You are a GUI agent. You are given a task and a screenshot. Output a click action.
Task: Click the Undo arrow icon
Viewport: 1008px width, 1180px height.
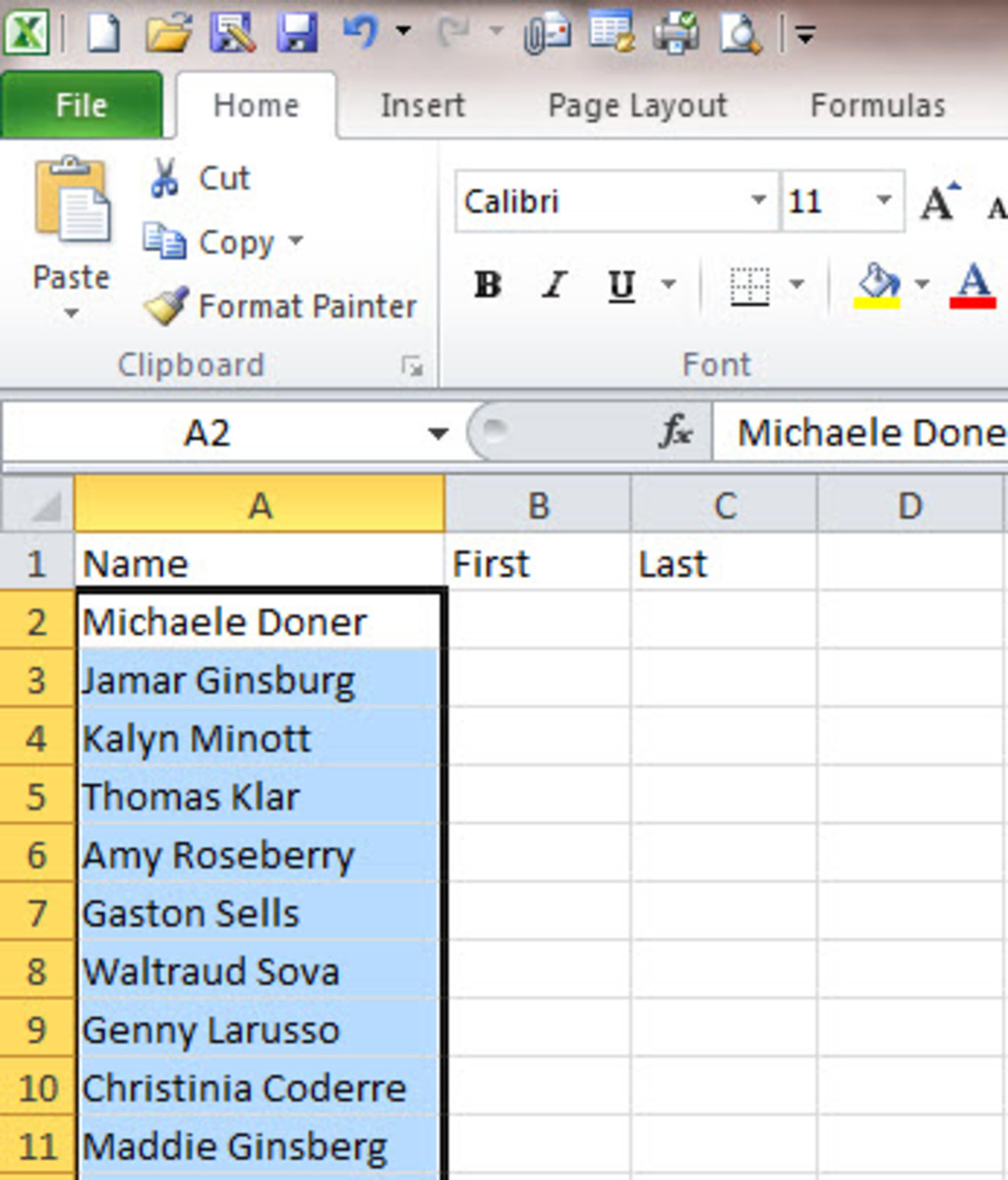point(359,32)
